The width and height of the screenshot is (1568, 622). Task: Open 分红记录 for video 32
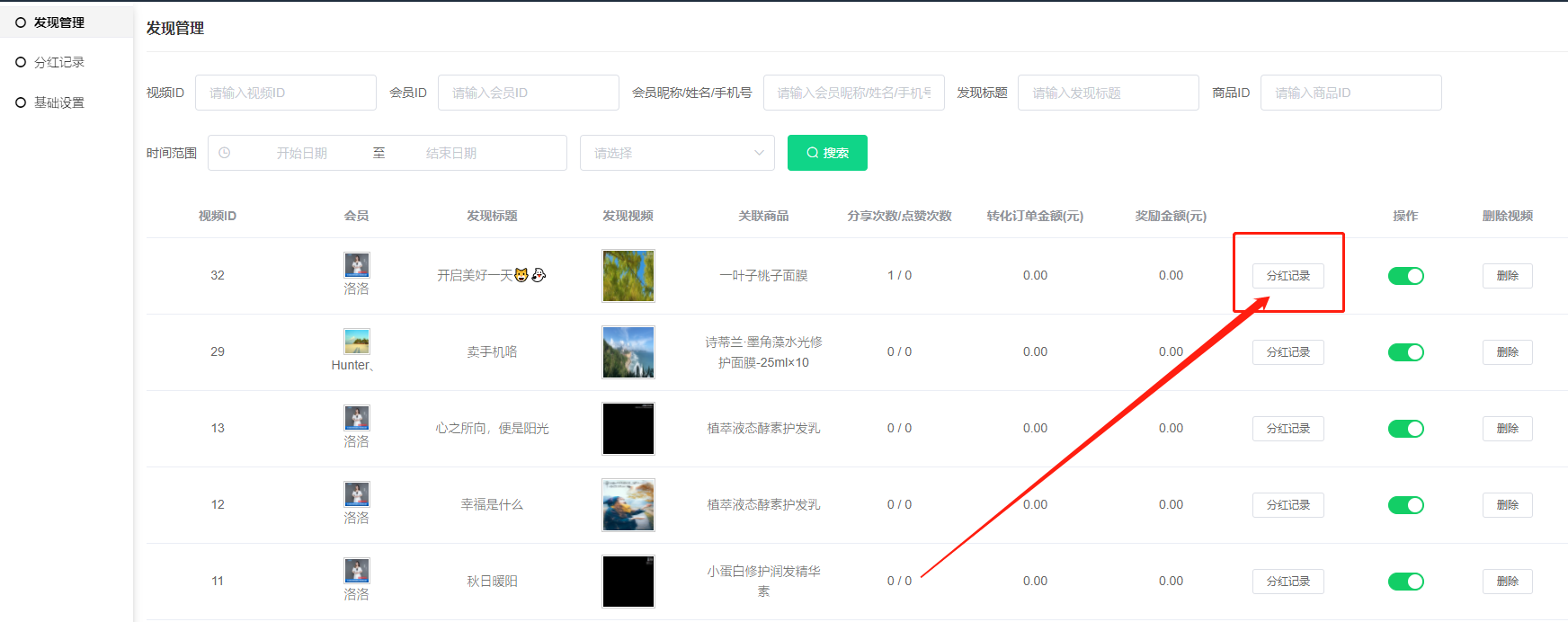[x=1288, y=276]
